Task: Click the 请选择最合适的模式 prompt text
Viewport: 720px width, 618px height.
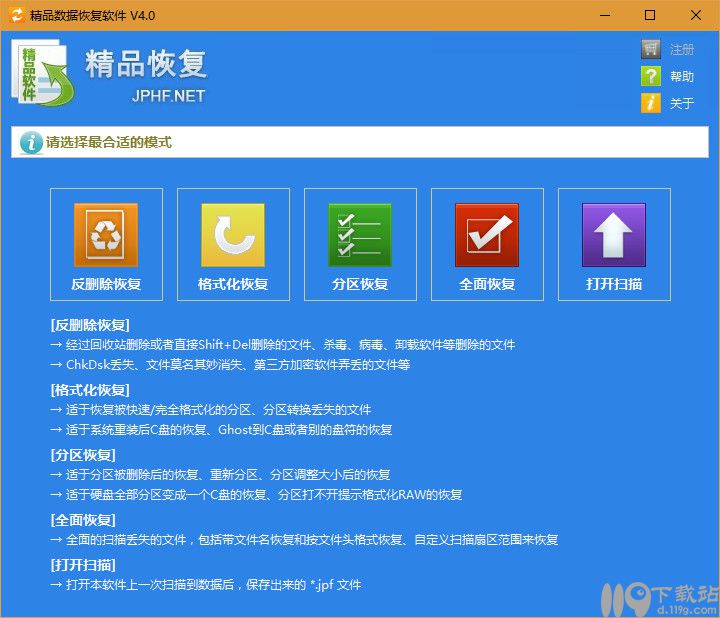Action: tap(108, 142)
